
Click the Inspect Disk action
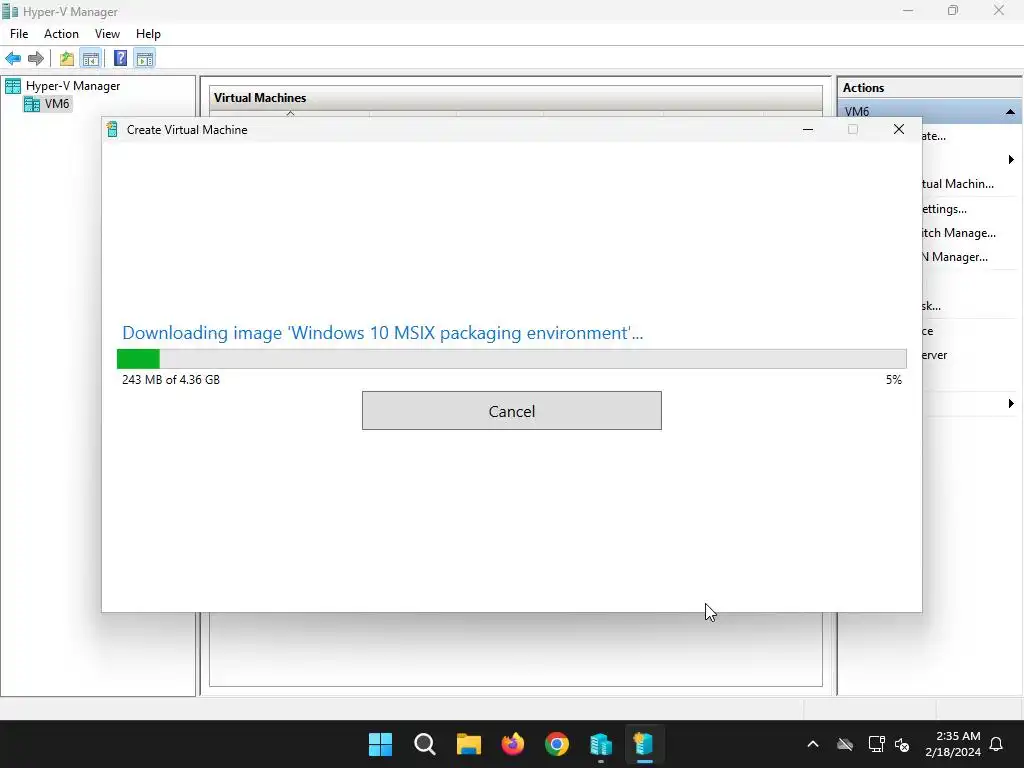click(931, 306)
